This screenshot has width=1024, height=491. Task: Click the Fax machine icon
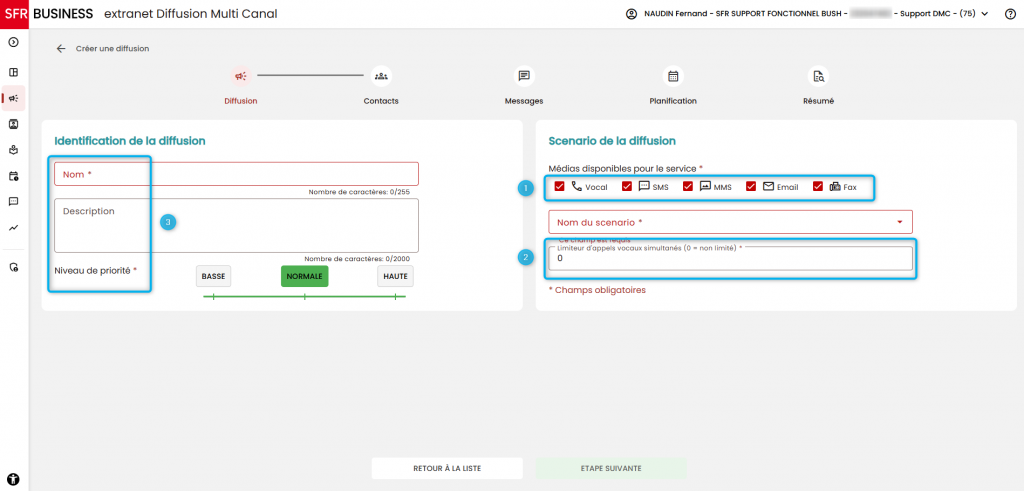pyautogui.click(x=835, y=186)
